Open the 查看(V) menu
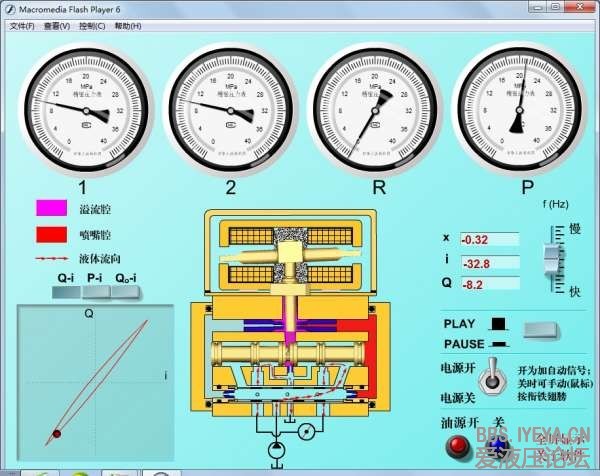The height and width of the screenshot is (476, 600). 57,26
